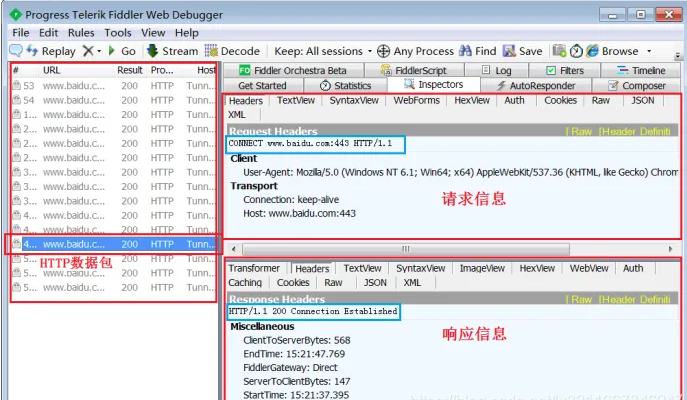Screen dimensions: 687x400
Task: Click the Browse Internet Explorer icon
Action: pos(592,51)
